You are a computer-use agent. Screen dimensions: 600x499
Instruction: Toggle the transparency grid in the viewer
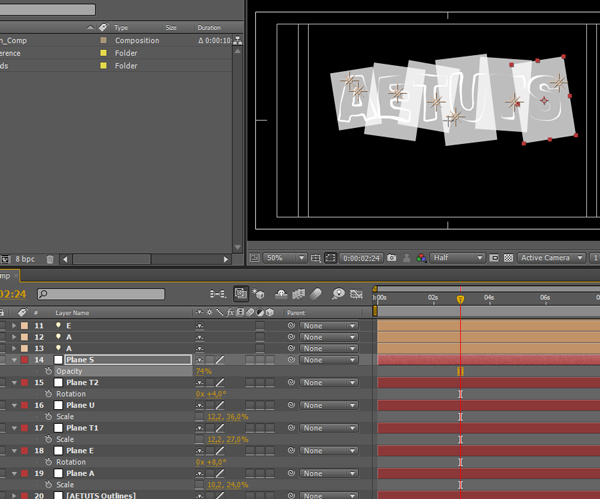tap(508, 258)
